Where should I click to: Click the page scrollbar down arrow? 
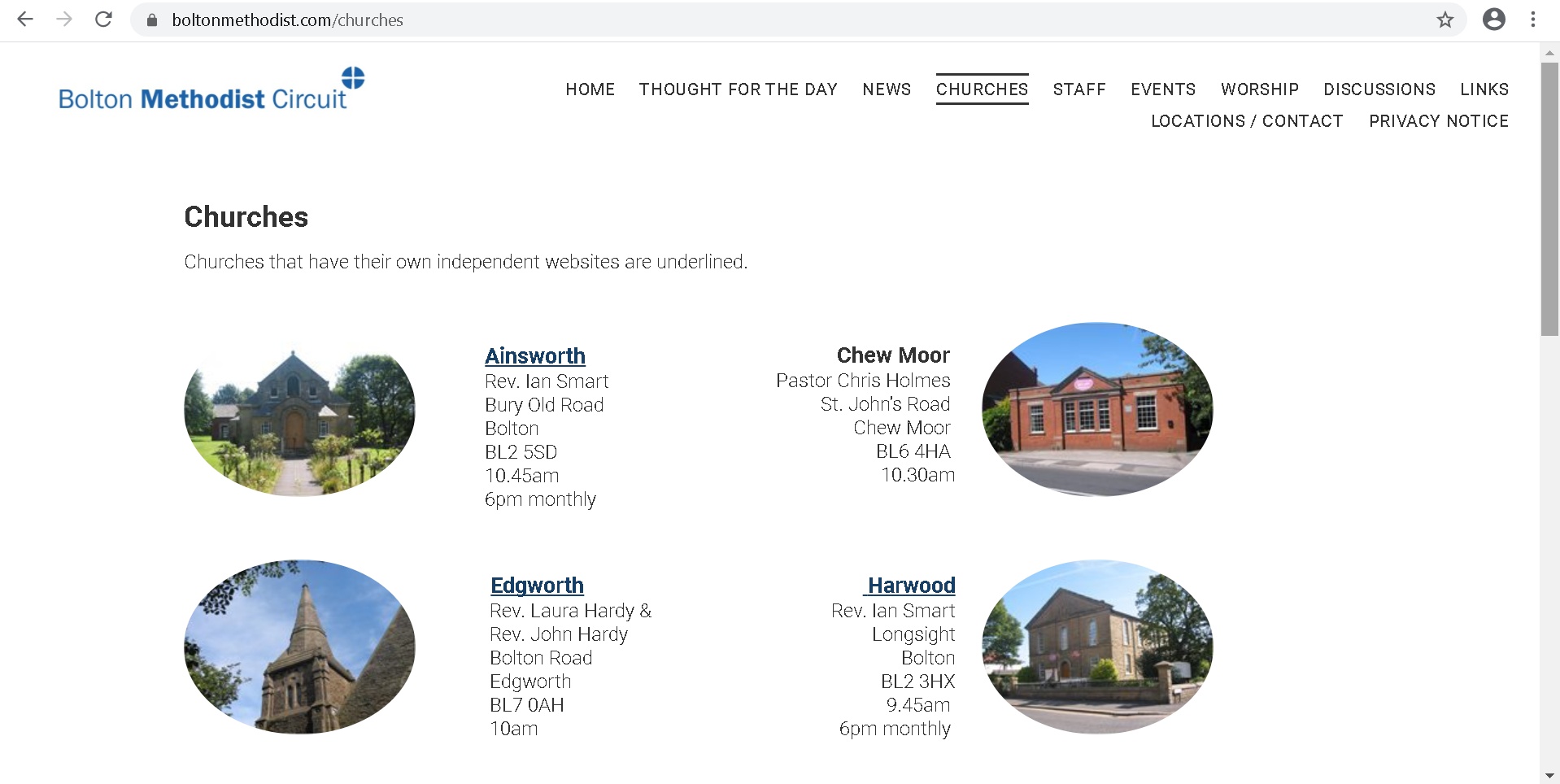pos(1550,775)
